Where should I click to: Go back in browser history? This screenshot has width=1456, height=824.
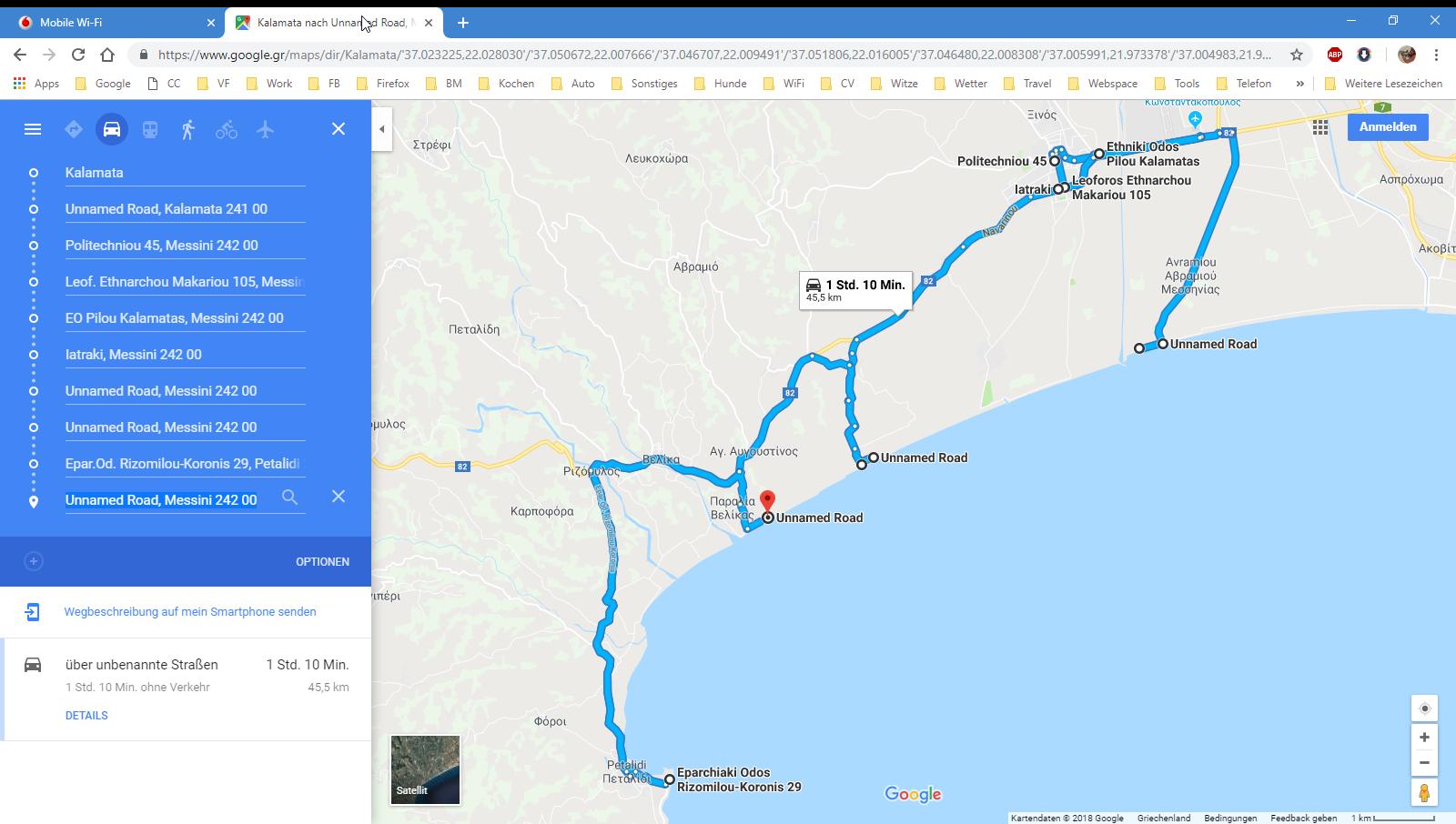20,55
